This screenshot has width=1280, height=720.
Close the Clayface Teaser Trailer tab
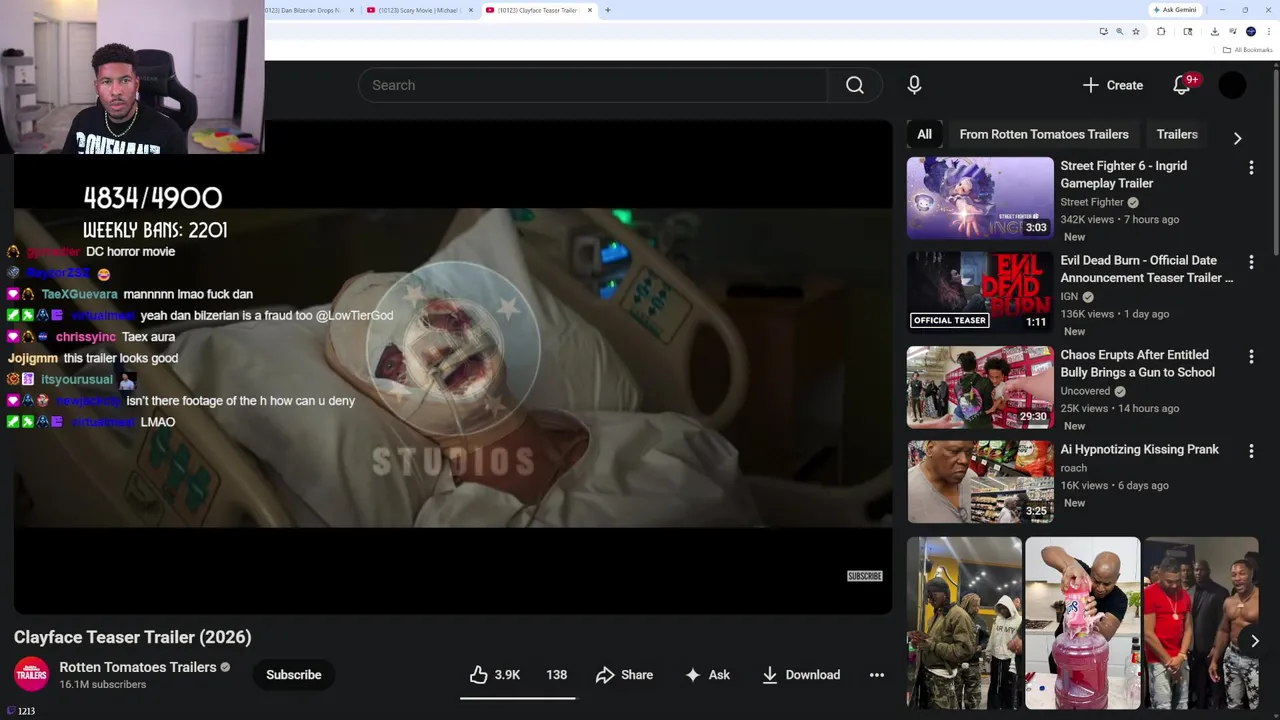(590, 10)
